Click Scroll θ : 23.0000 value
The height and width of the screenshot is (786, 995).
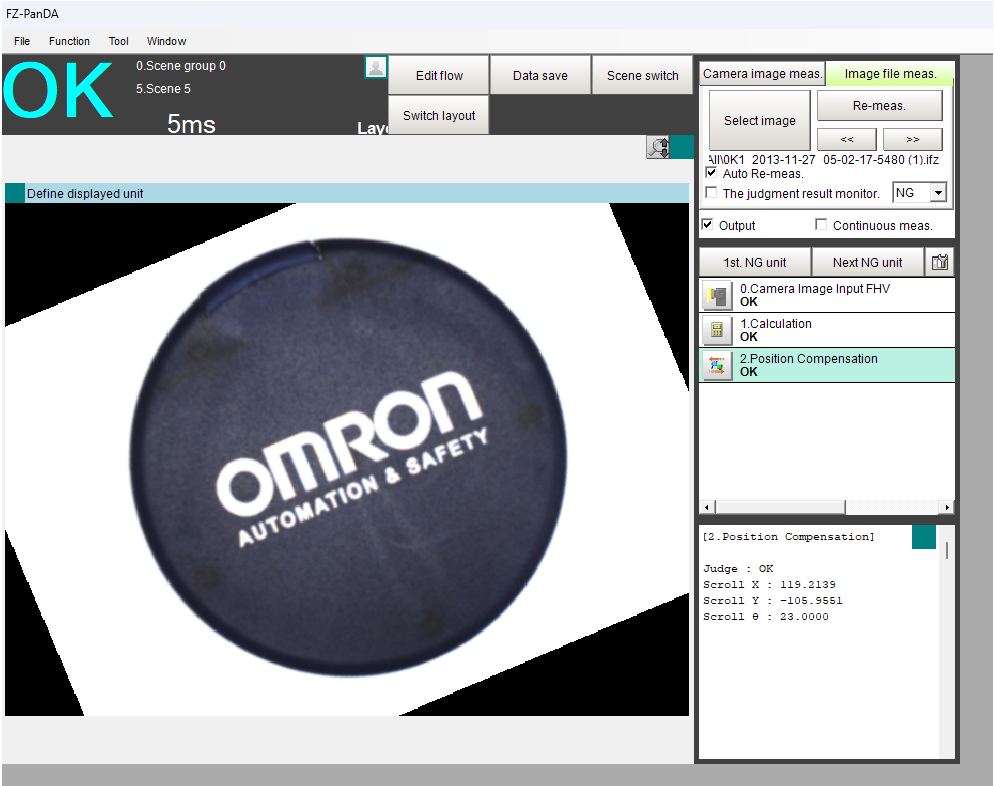[x=765, y=616]
